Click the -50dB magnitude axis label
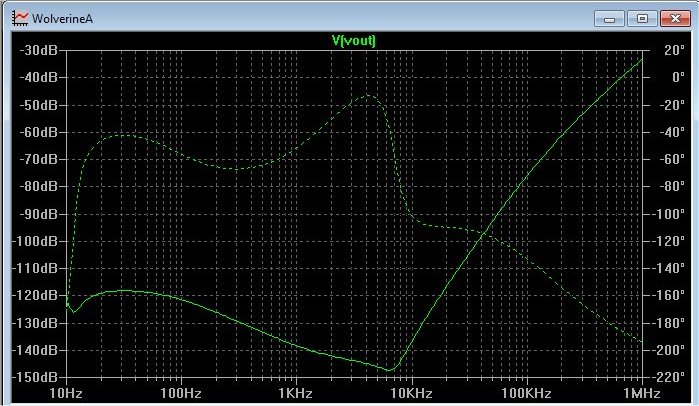Viewport: 699px width, 406px height. tap(39, 105)
